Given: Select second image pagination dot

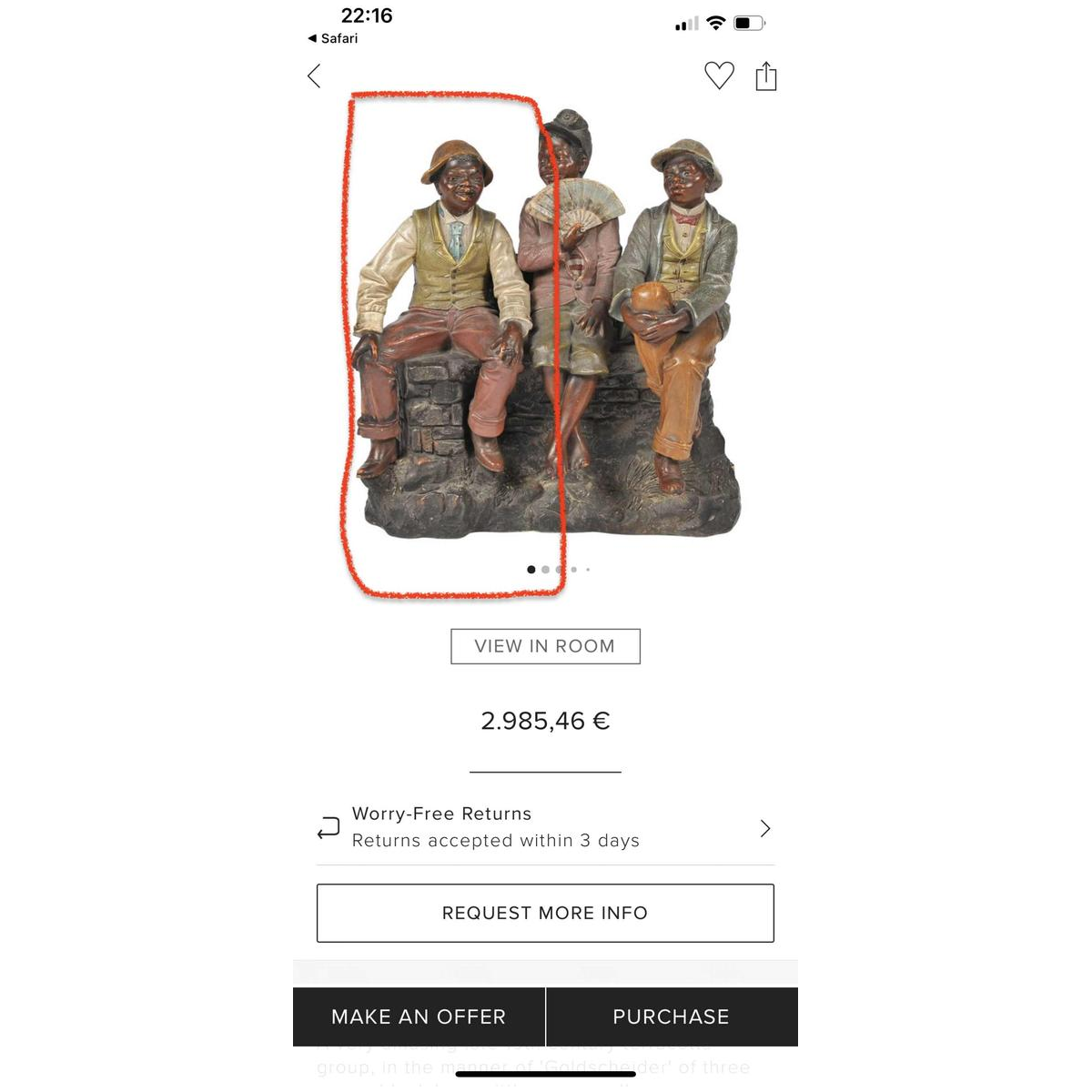Looking at the screenshot, I should pos(545,570).
